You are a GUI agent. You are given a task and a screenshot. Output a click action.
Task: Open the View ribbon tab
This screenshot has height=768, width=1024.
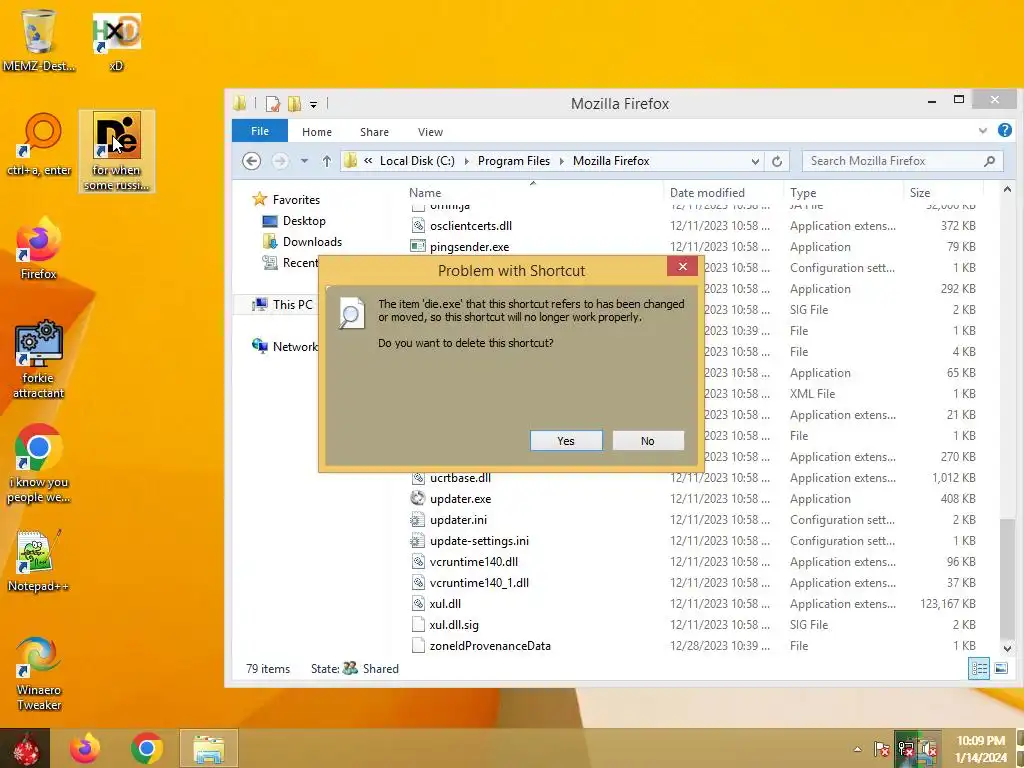point(430,132)
